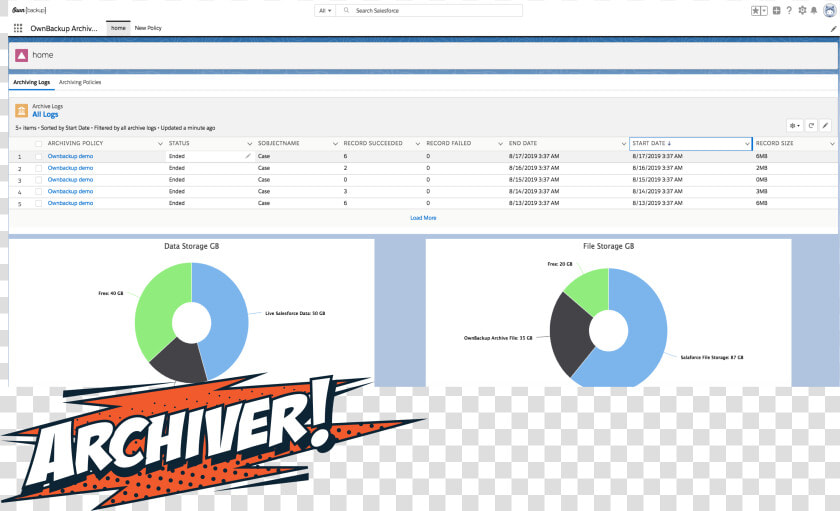Open SObjectName column menu chevron
Image resolution: width=840 pixels, height=511 pixels.
[x=335, y=144]
